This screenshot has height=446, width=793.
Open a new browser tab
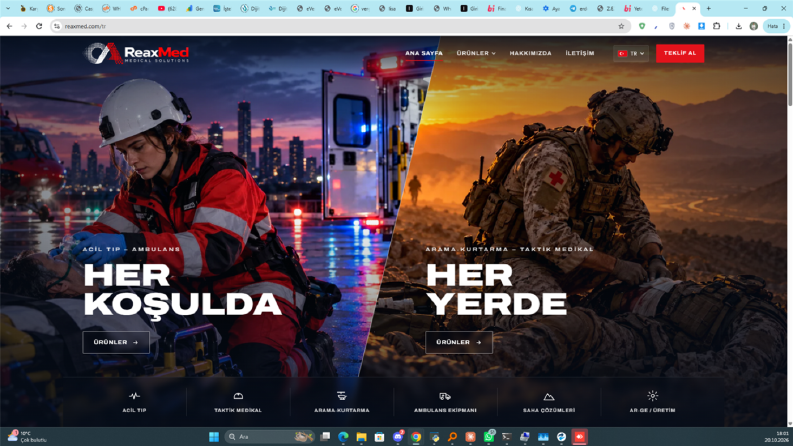click(x=709, y=9)
